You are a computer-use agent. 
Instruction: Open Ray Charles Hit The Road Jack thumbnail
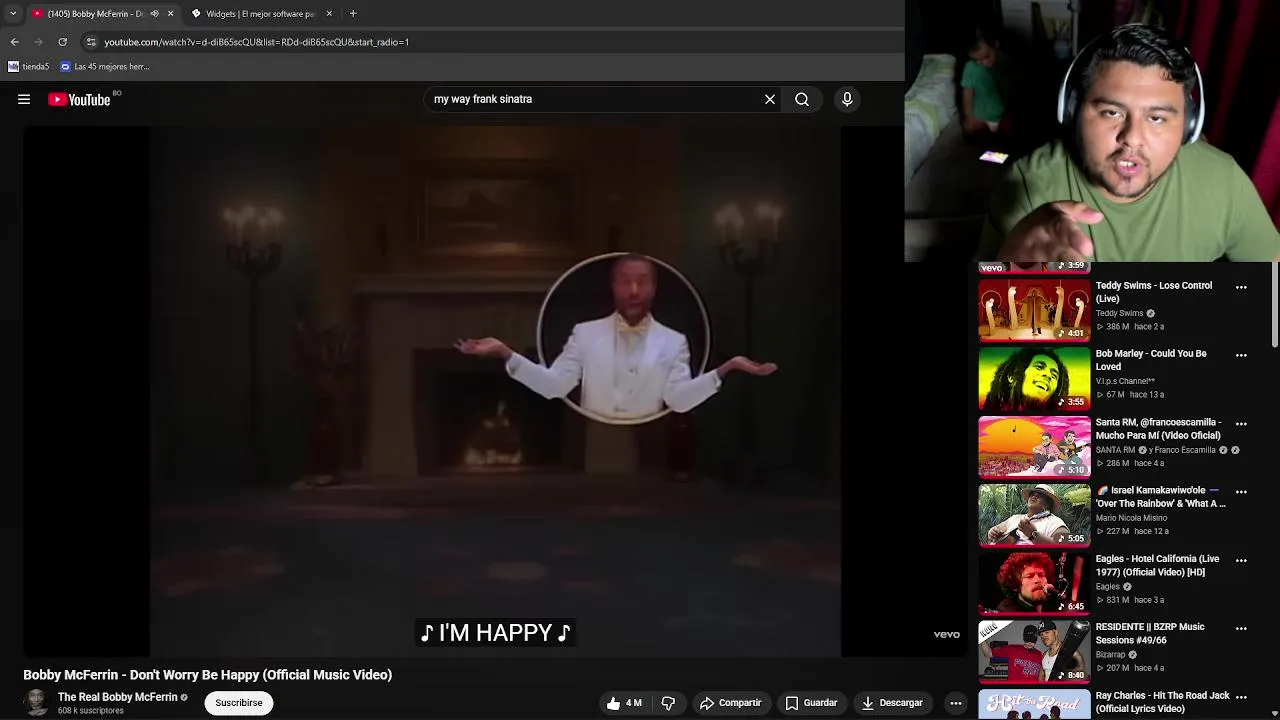pos(1034,704)
